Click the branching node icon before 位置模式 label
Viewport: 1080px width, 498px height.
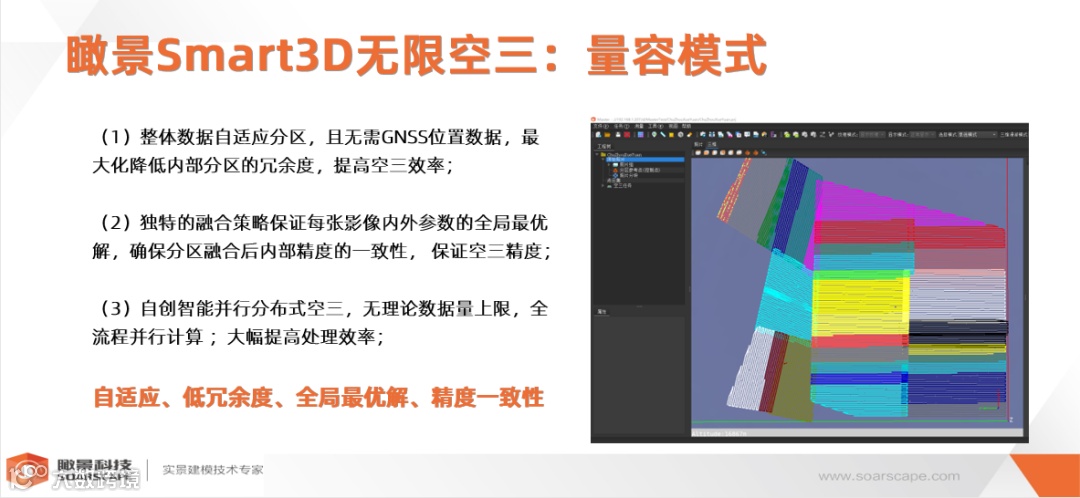pyautogui.click(x=831, y=134)
